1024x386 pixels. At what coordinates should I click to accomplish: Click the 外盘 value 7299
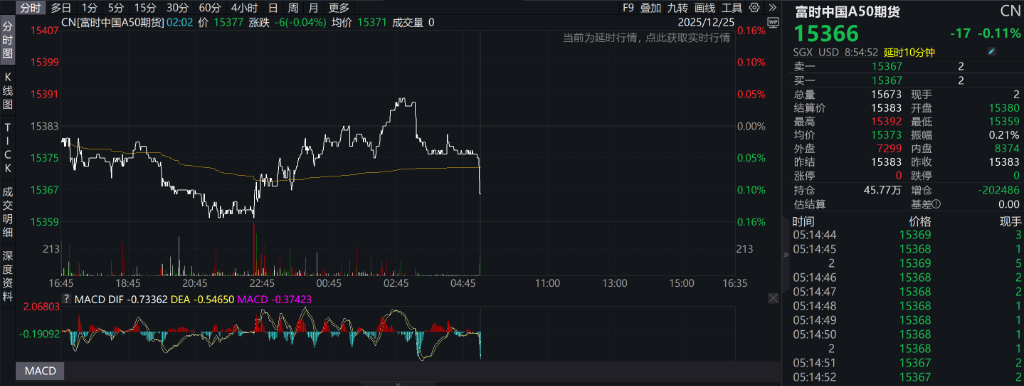(890, 150)
